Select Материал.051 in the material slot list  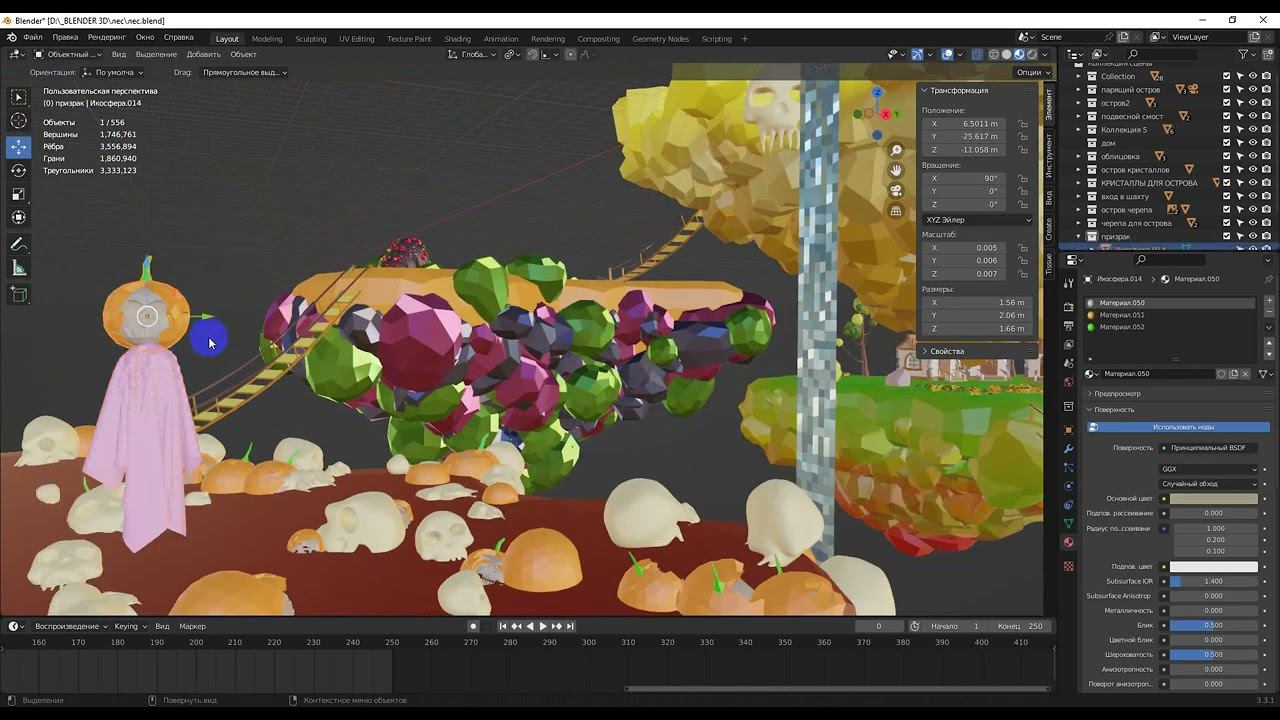click(1170, 315)
